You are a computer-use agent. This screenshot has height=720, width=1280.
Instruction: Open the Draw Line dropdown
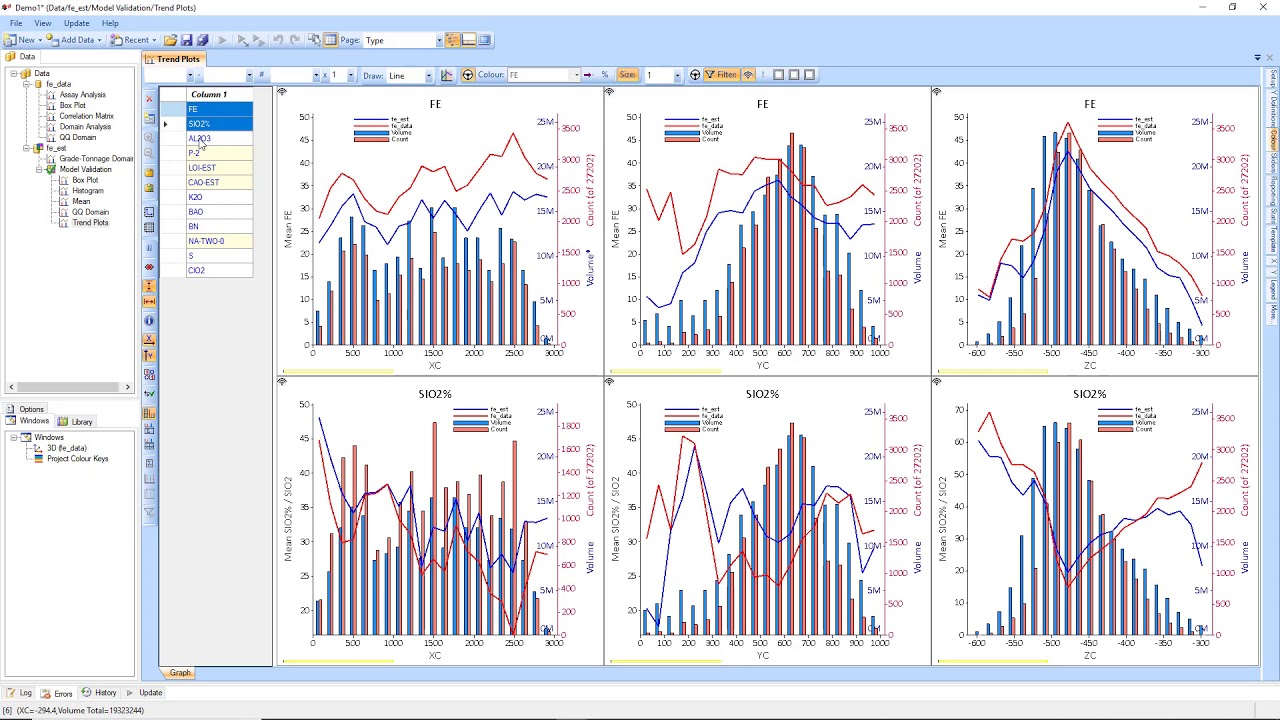coord(428,75)
